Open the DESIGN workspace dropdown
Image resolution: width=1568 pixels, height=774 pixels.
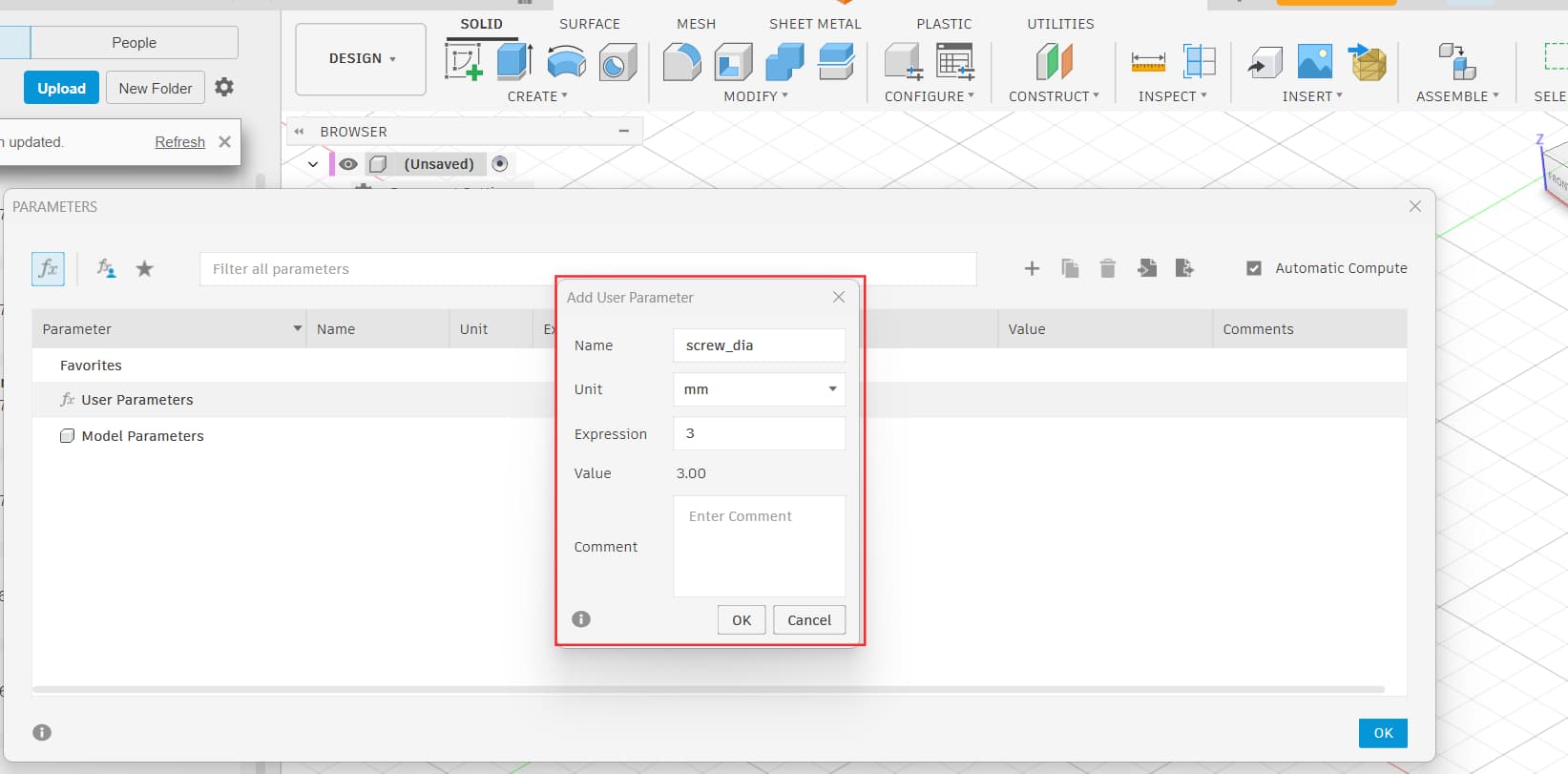pos(361,59)
